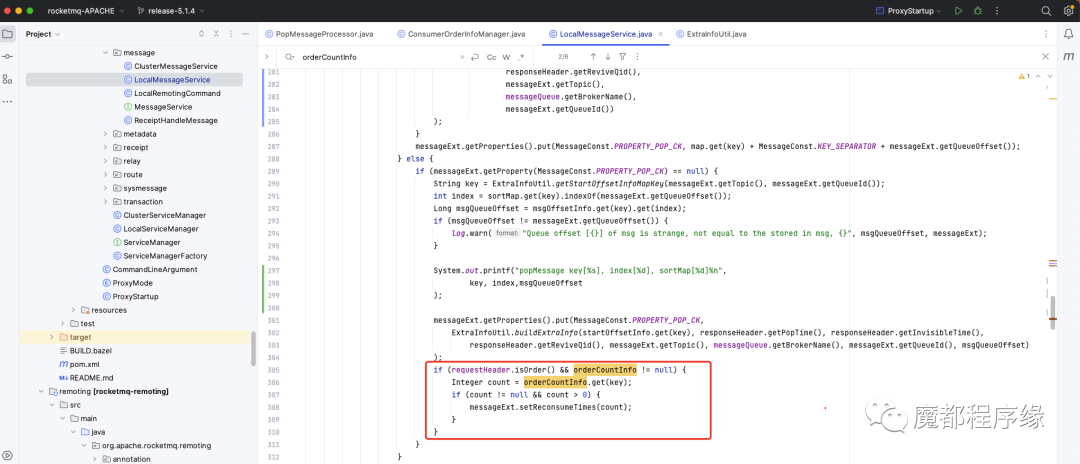
Task: Go to previous search occurrence
Action: tap(593, 56)
